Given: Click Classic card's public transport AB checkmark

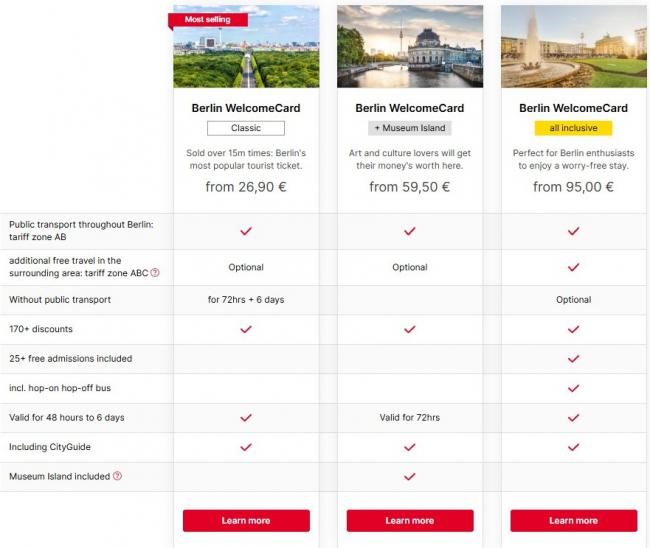Looking at the screenshot, I should (246, 231).
